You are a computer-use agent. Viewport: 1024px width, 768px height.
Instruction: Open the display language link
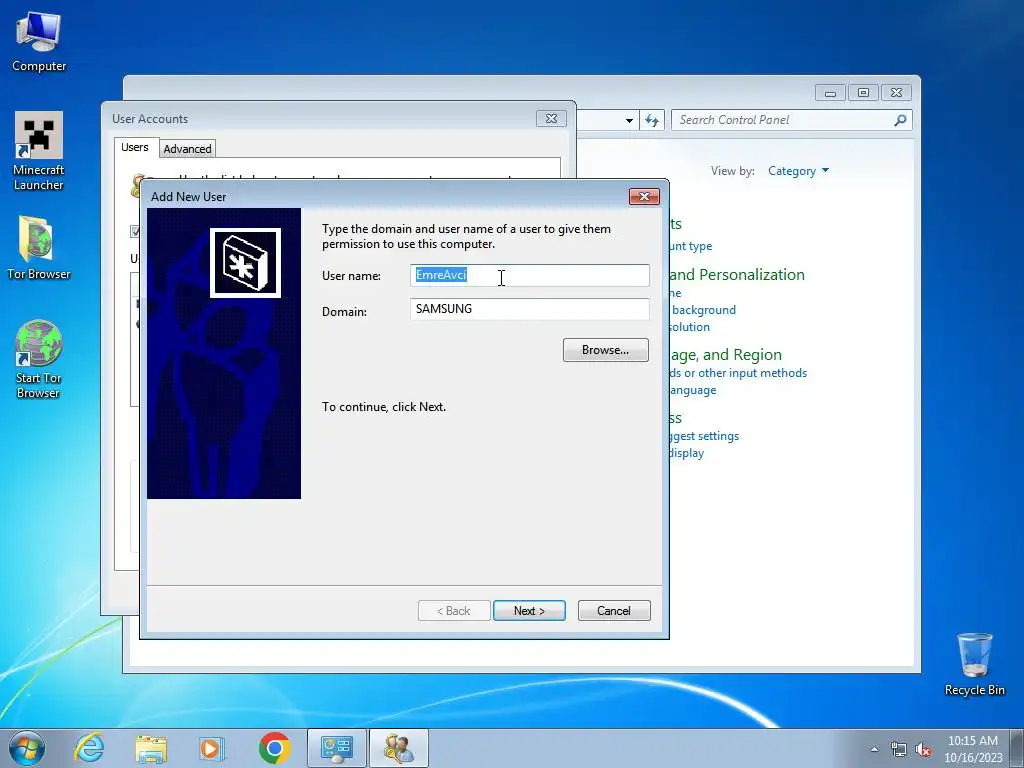tap(692, 390)
